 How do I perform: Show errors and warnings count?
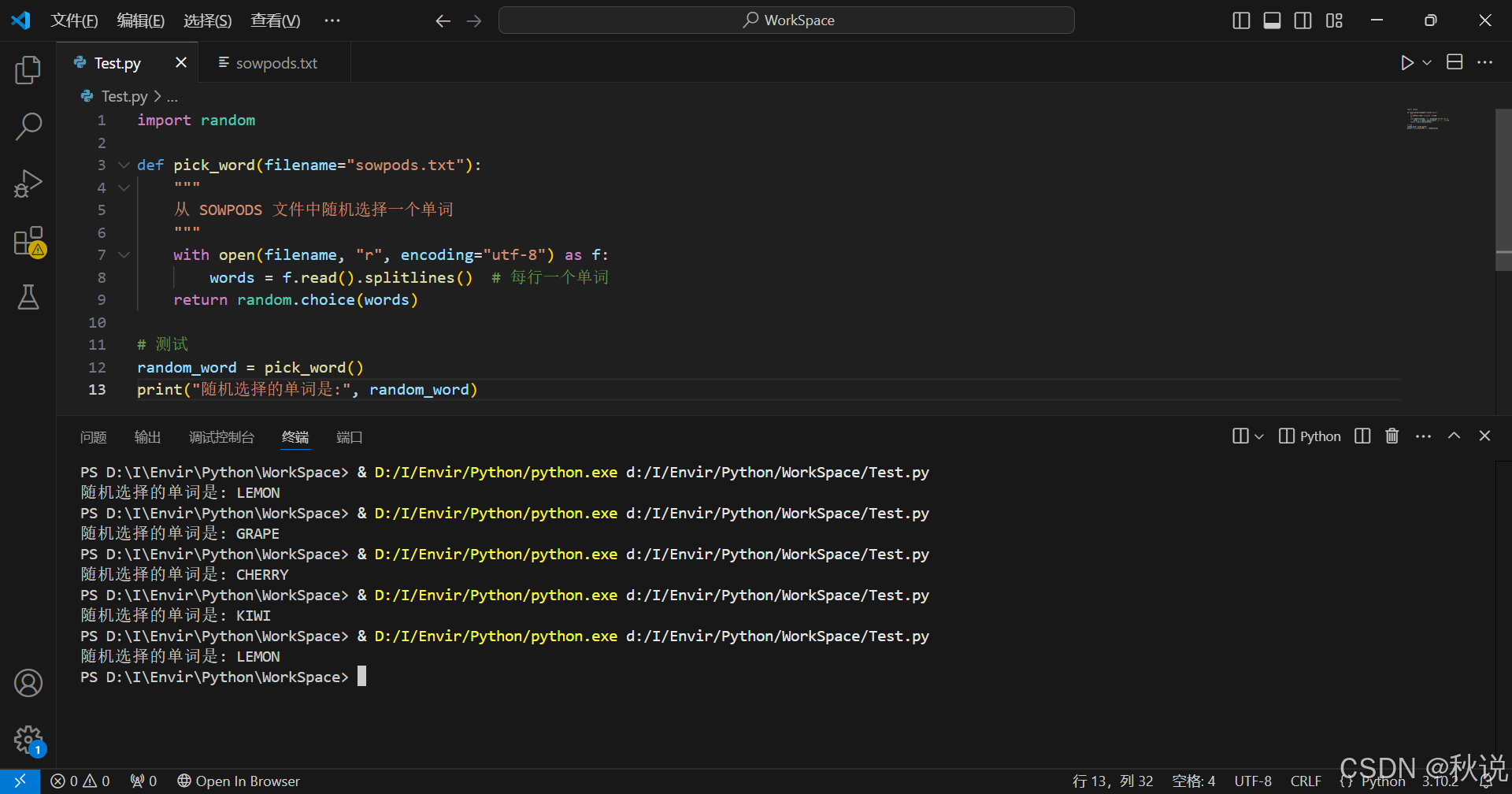[x=80, y=781]
